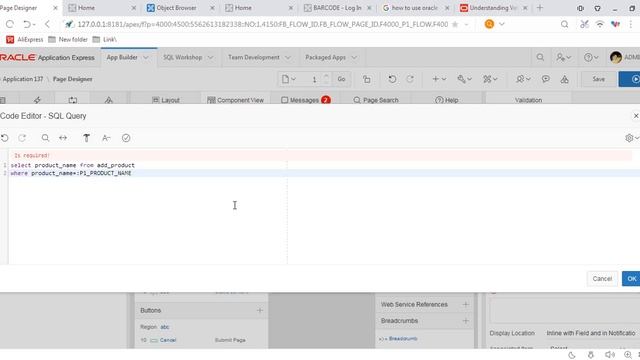Save the page in Page Designer

(x=598, y=79)
